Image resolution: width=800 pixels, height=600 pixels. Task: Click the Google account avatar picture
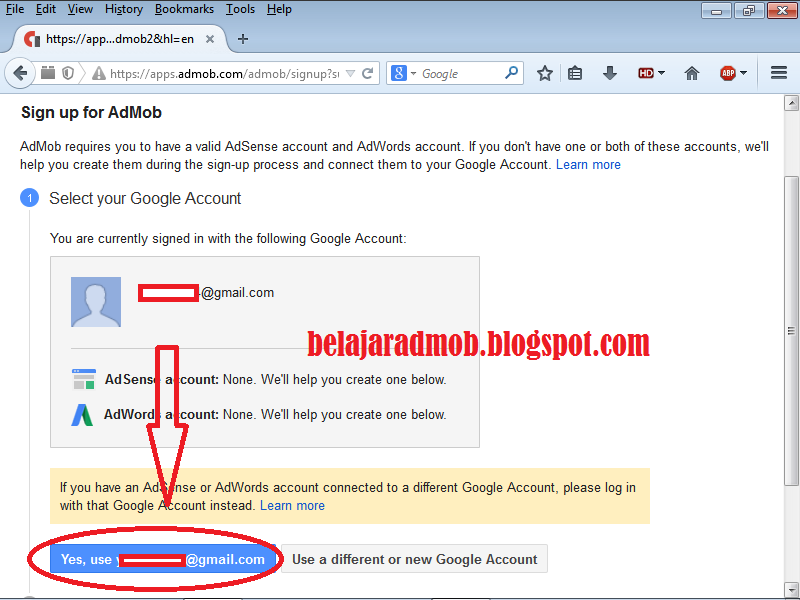click(x=96, y=302)
